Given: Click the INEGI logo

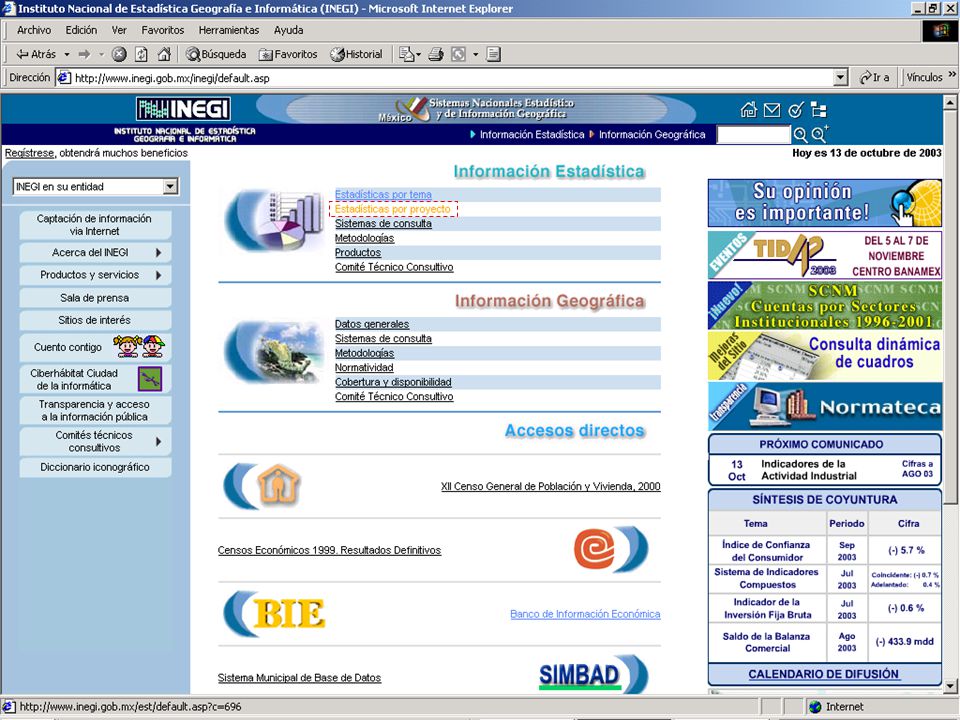Looking at the screenshot, I should 184,109.
